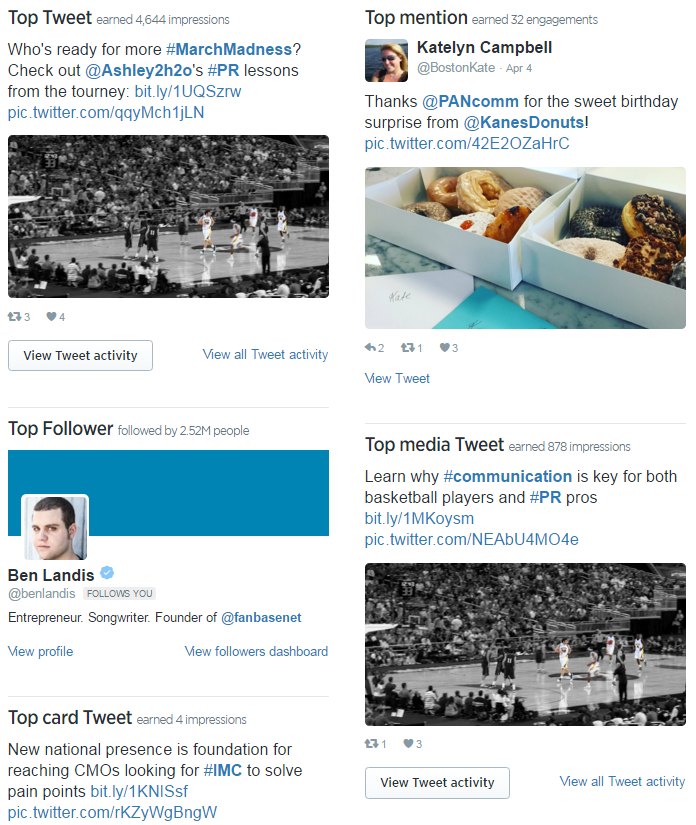Click View Tweet link under Top mention
The height and width of the screenshot is (825, 696).
(x=397, y=378)
